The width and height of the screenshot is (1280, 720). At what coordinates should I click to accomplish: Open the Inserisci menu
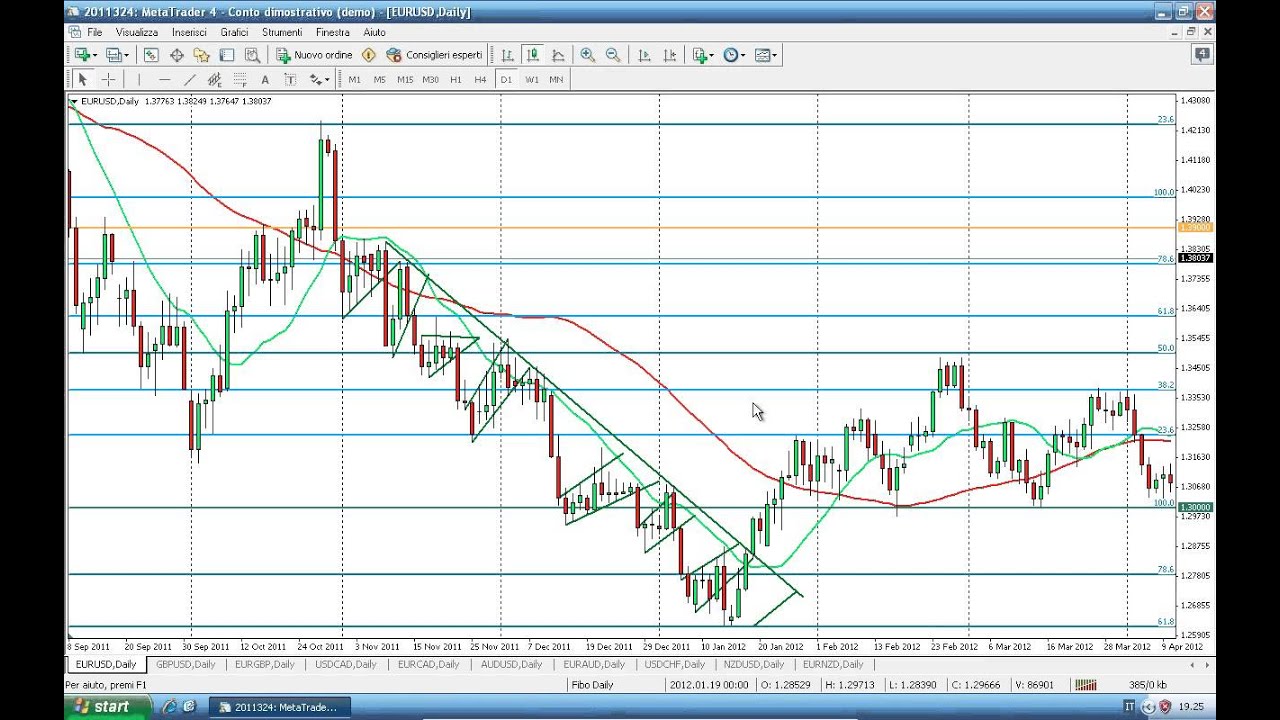coord(189,32)
